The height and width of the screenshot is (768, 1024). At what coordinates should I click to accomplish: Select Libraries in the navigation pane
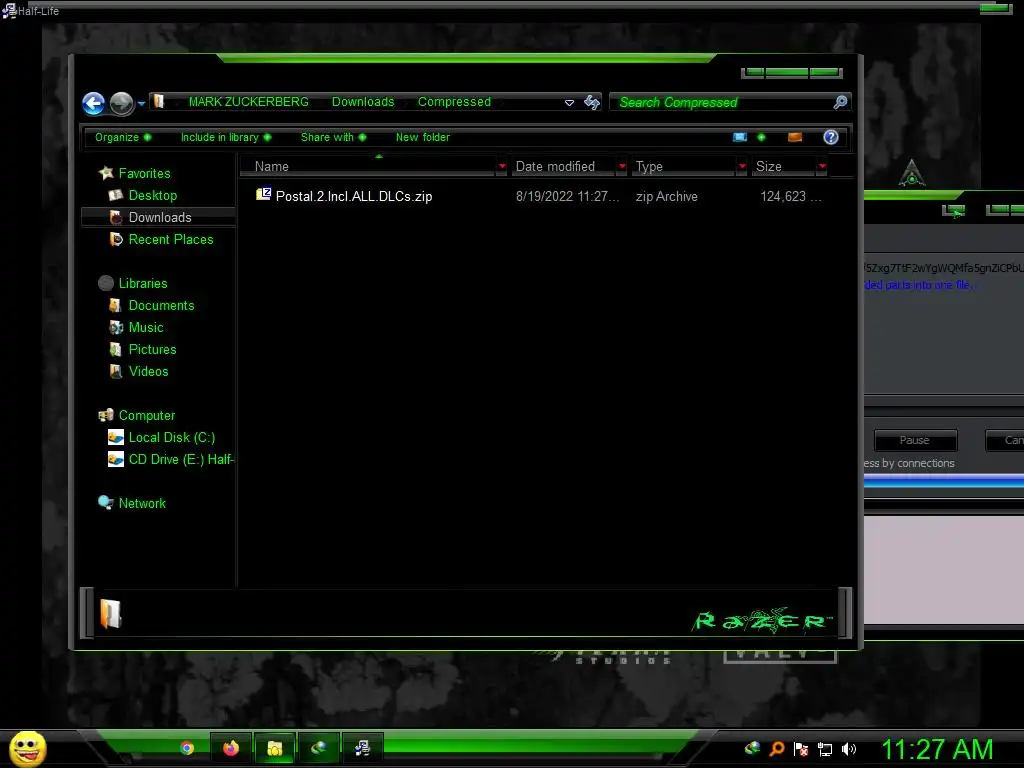143,283
